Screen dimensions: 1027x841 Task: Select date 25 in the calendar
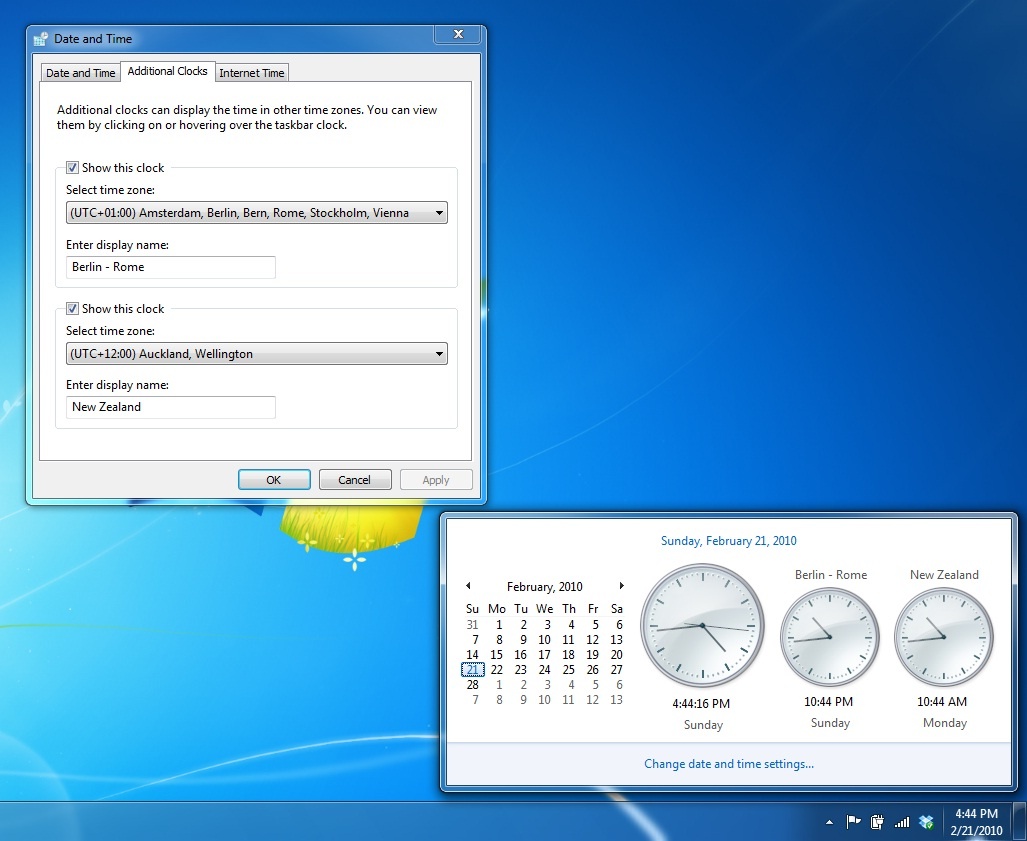pos(569,669)
